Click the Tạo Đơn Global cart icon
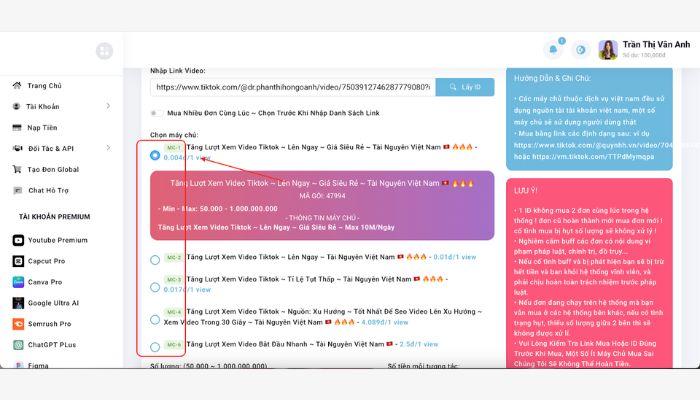Image resolution: width=700 pixels, height=400 pixels. [x=17, y=169]
